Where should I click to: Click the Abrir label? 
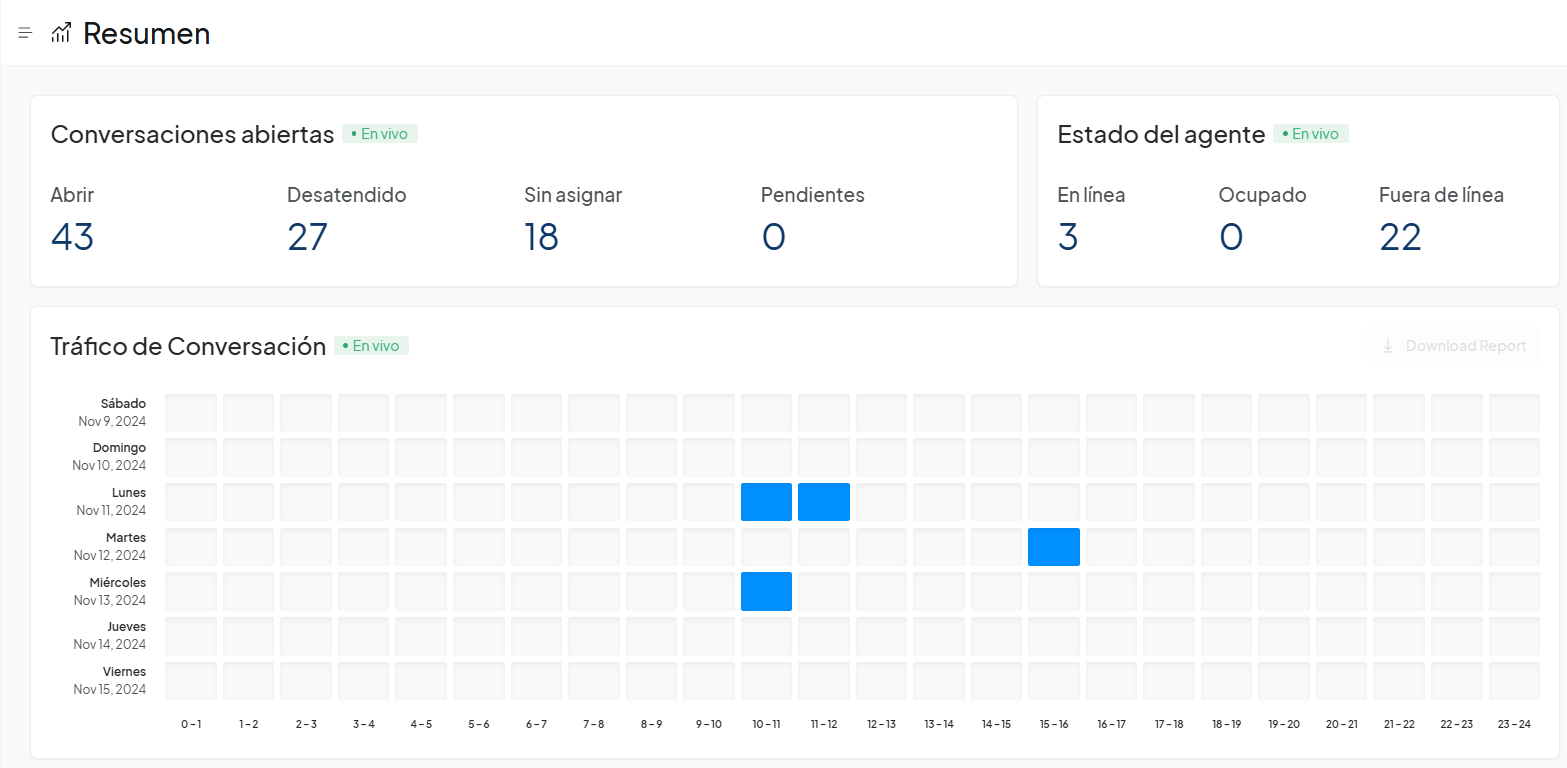(72, 195)
